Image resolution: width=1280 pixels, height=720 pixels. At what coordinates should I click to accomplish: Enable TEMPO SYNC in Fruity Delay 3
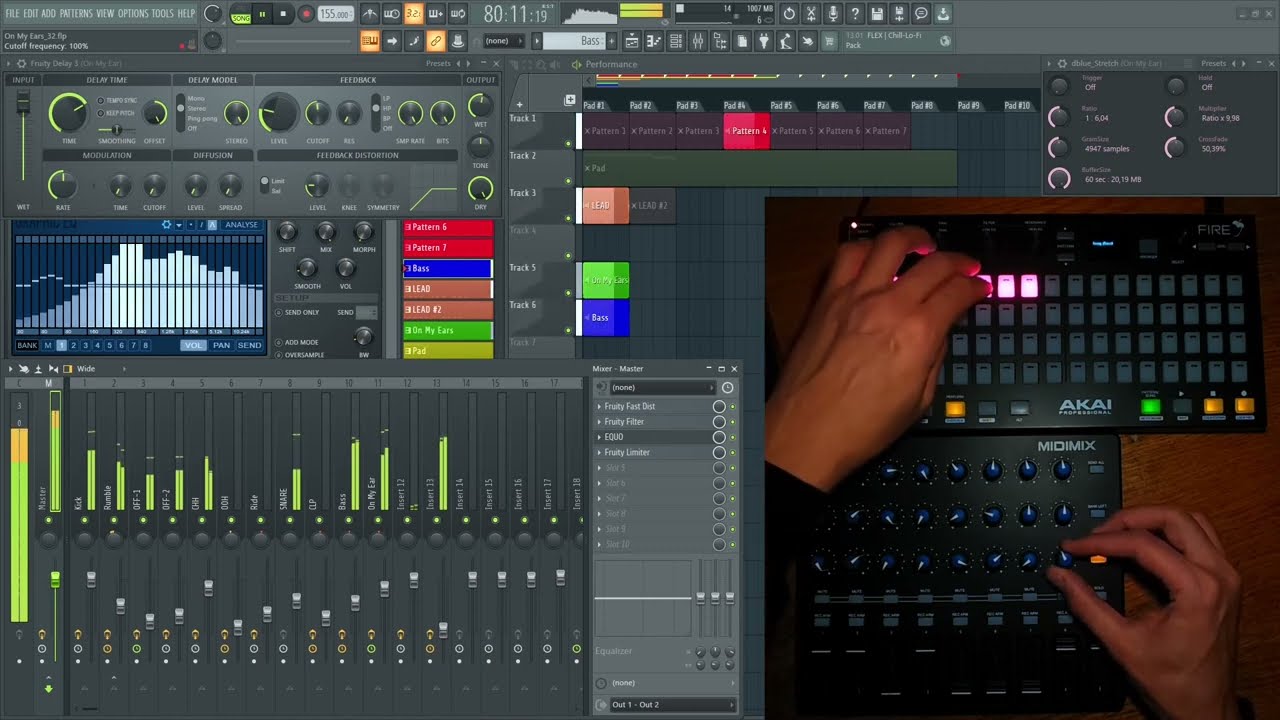tap(101, 100)
